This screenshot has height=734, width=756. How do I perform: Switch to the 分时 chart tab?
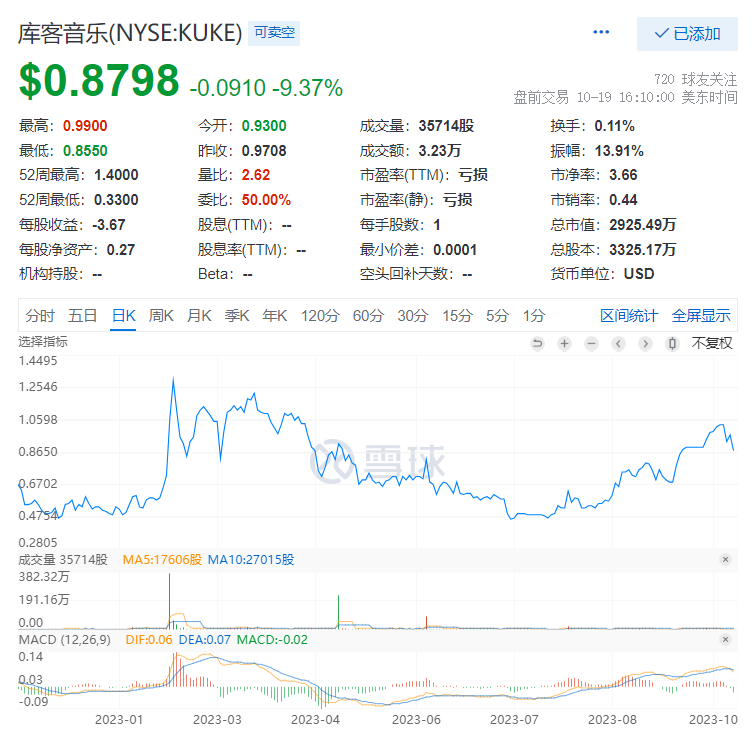40,316
